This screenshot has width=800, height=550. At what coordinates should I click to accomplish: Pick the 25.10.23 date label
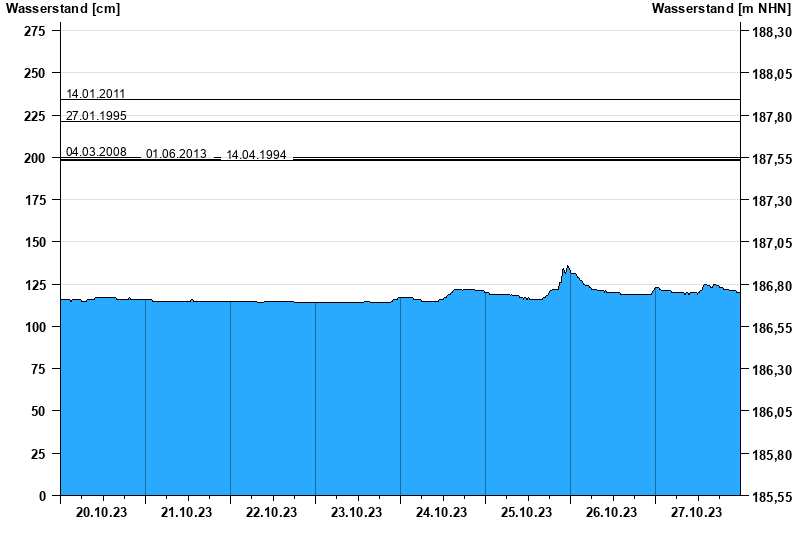pos(527,512)
